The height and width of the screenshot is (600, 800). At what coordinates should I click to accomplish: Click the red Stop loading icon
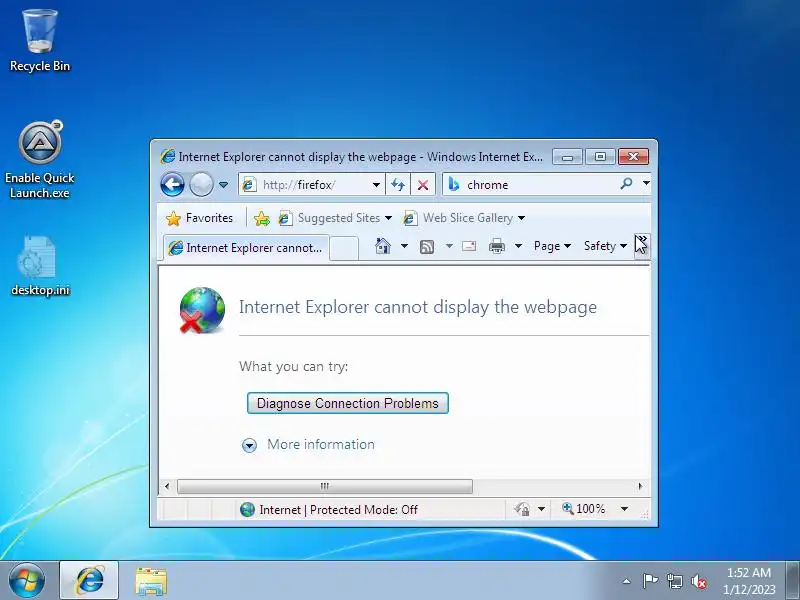[x=422, y=185]
